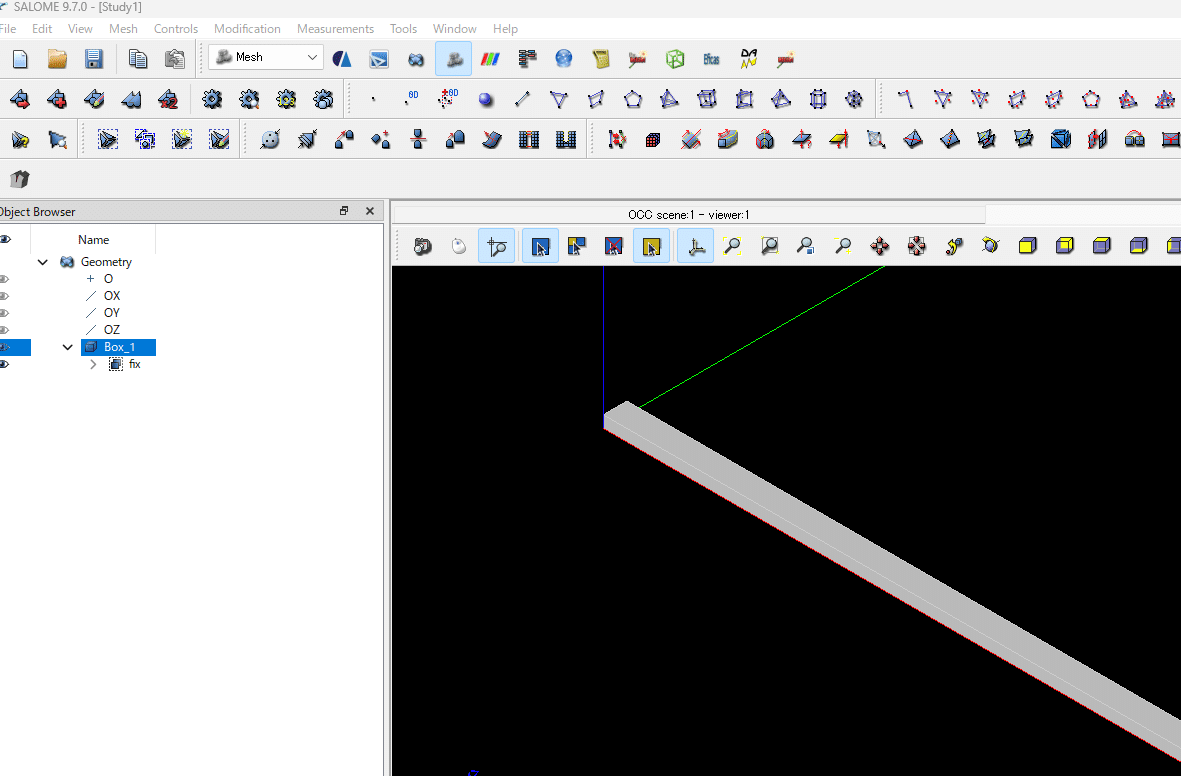
Task: Select the OY item in tree
Action: (111, 313)
